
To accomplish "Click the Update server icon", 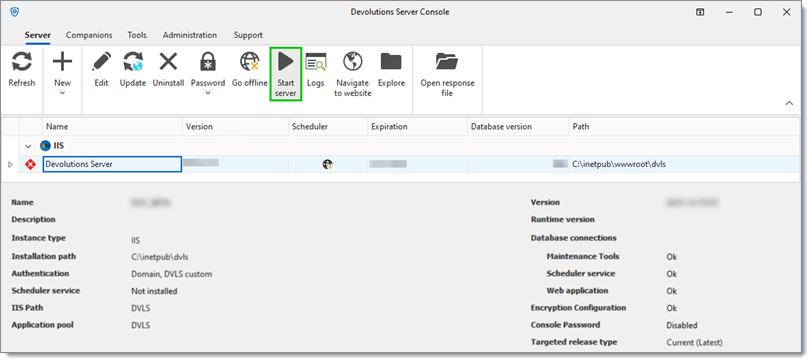I will (133, 62).
